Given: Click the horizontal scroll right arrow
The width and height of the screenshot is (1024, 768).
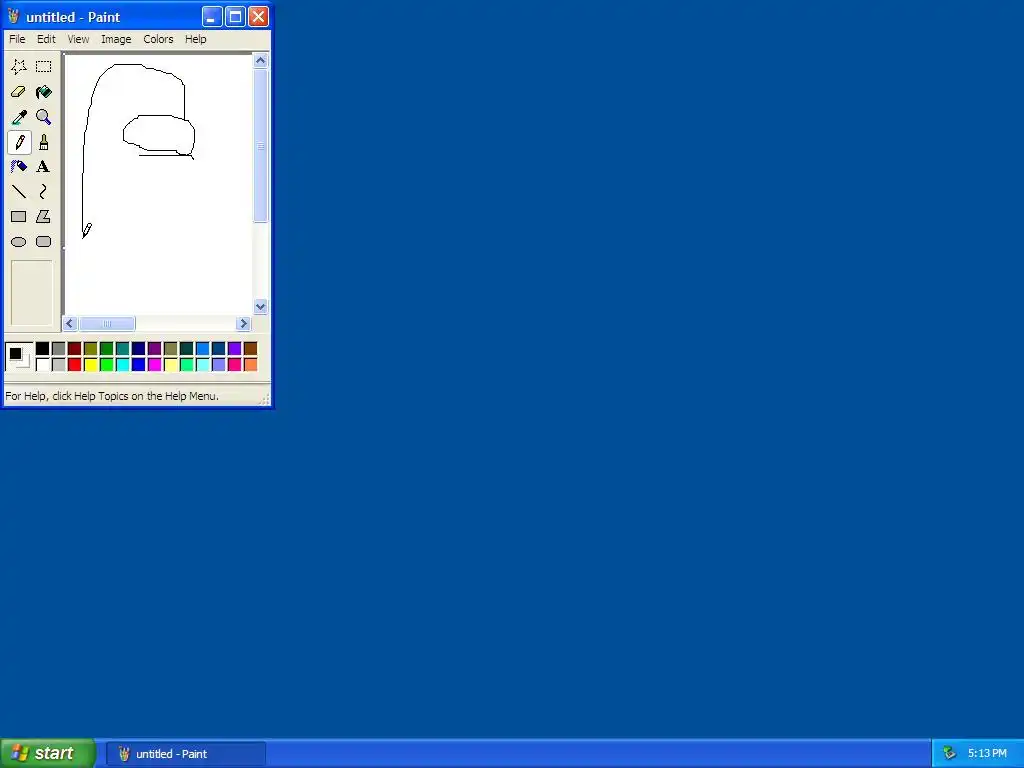Looking at the screenshot, I should [244, 323].
